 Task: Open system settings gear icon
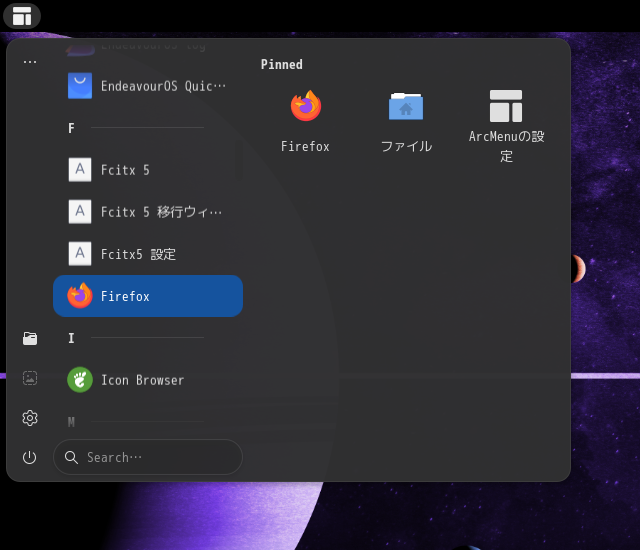point(30,418)
